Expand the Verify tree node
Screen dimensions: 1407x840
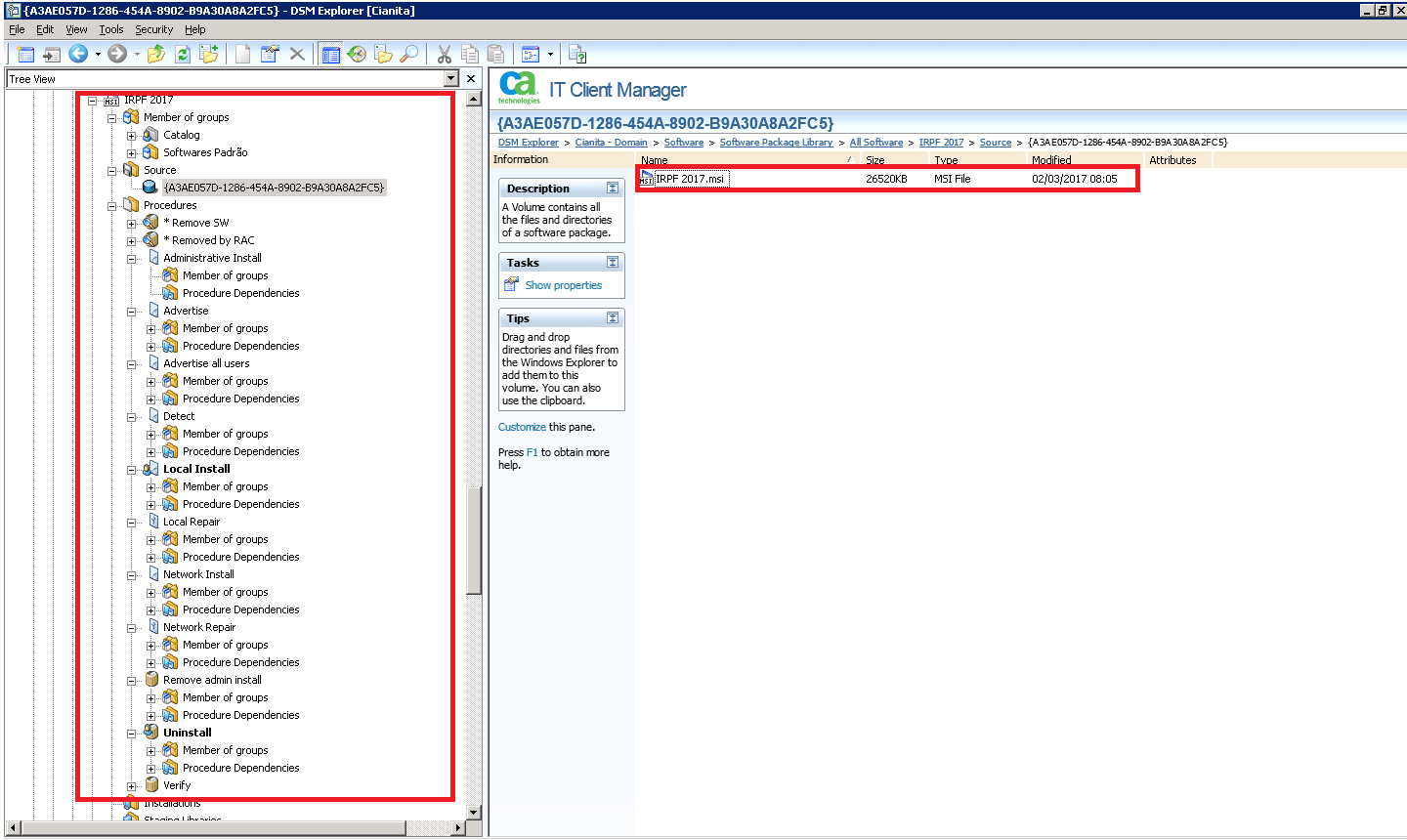132,785
